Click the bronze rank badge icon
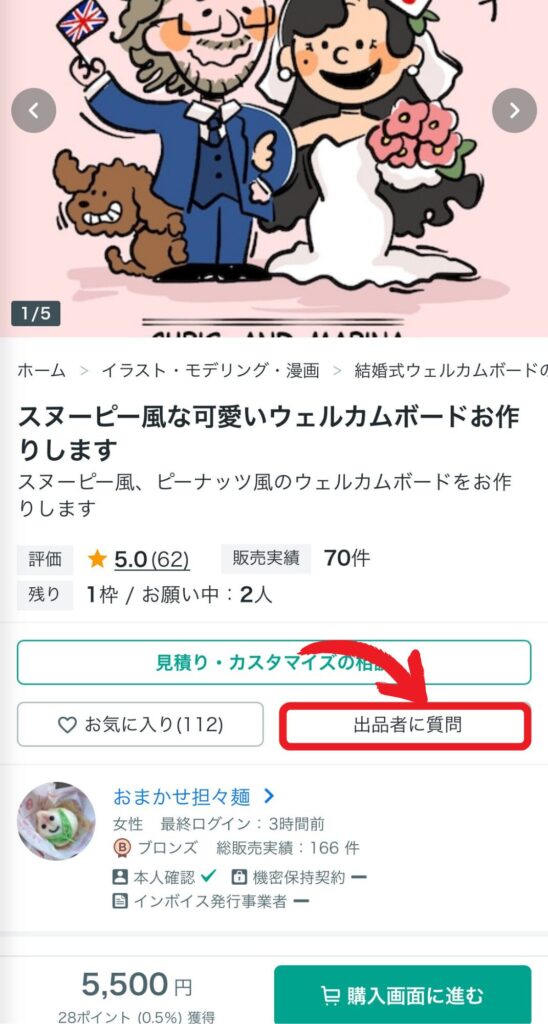The image size is (548, 1024). [122, 848]
